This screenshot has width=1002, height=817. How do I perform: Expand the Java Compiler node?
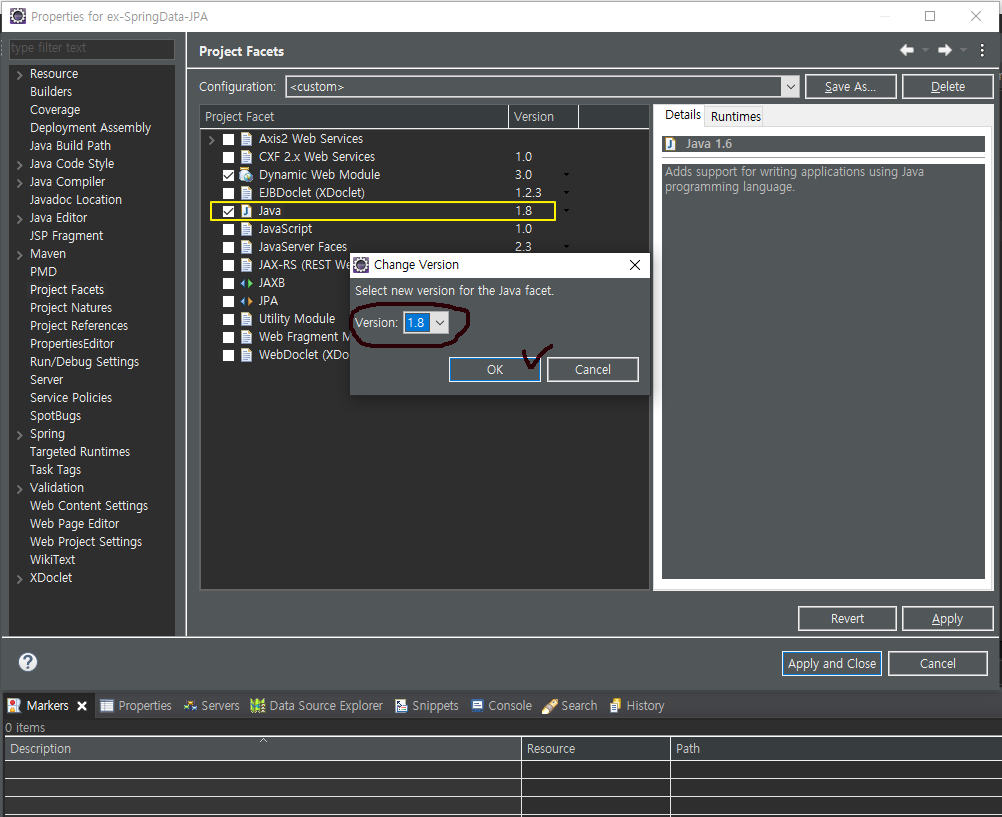click(19, 182)
